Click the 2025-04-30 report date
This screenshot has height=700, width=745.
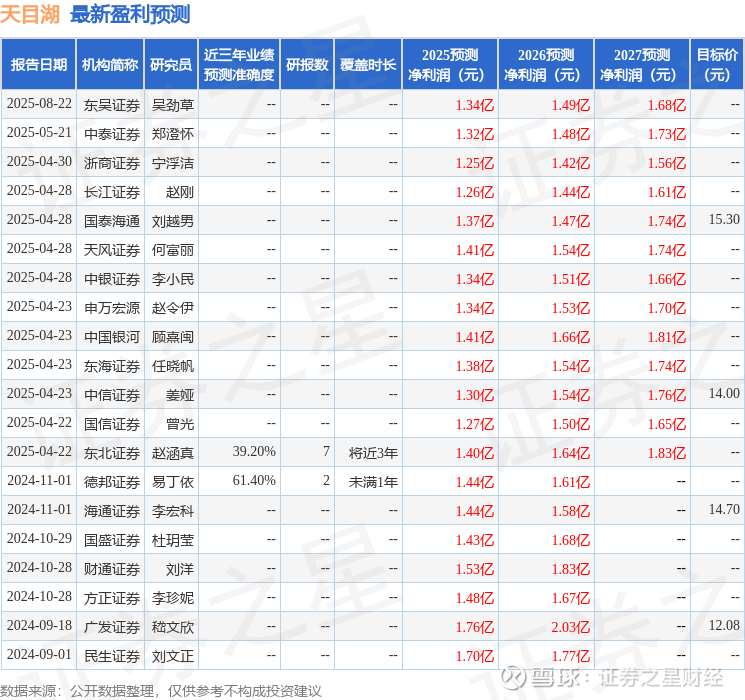[39, 162]
